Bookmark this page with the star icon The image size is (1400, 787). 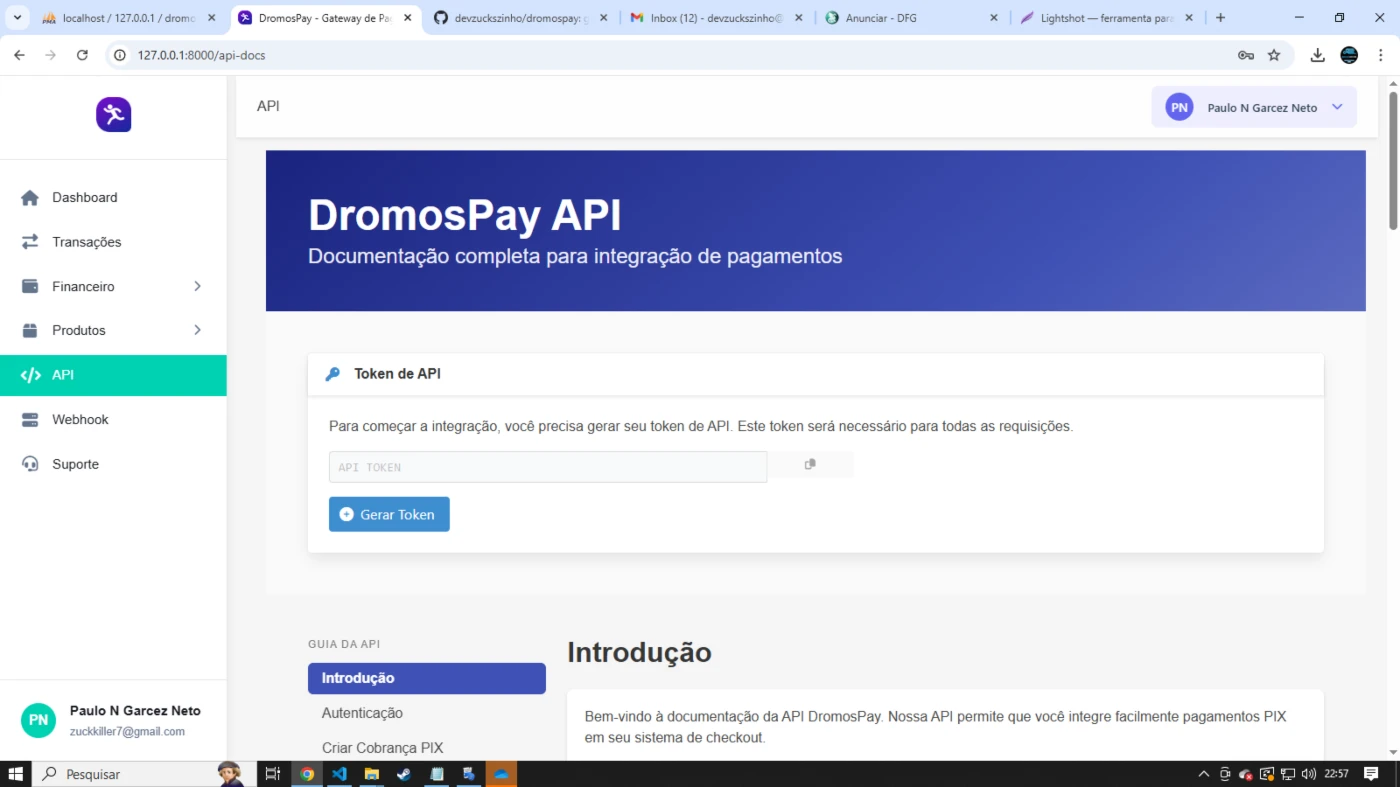(x=1274, y=55)
